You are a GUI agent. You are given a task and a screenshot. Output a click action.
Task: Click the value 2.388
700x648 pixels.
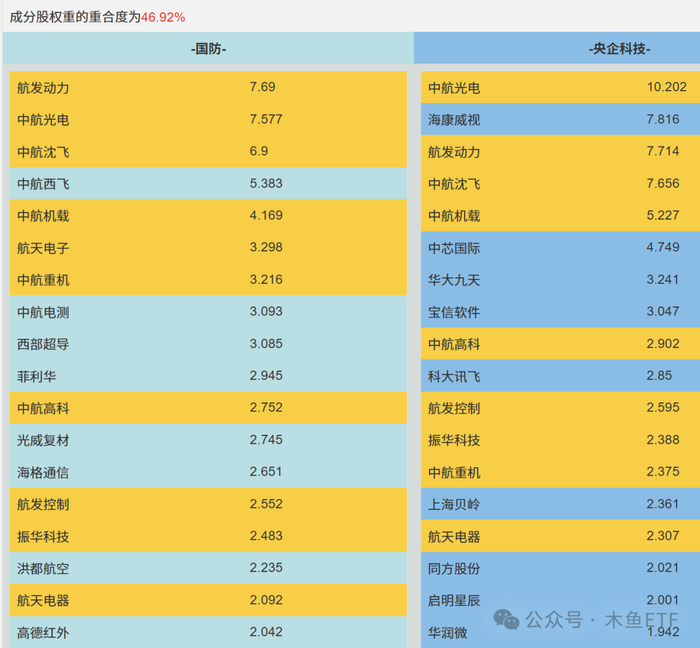tap(663, 440)
